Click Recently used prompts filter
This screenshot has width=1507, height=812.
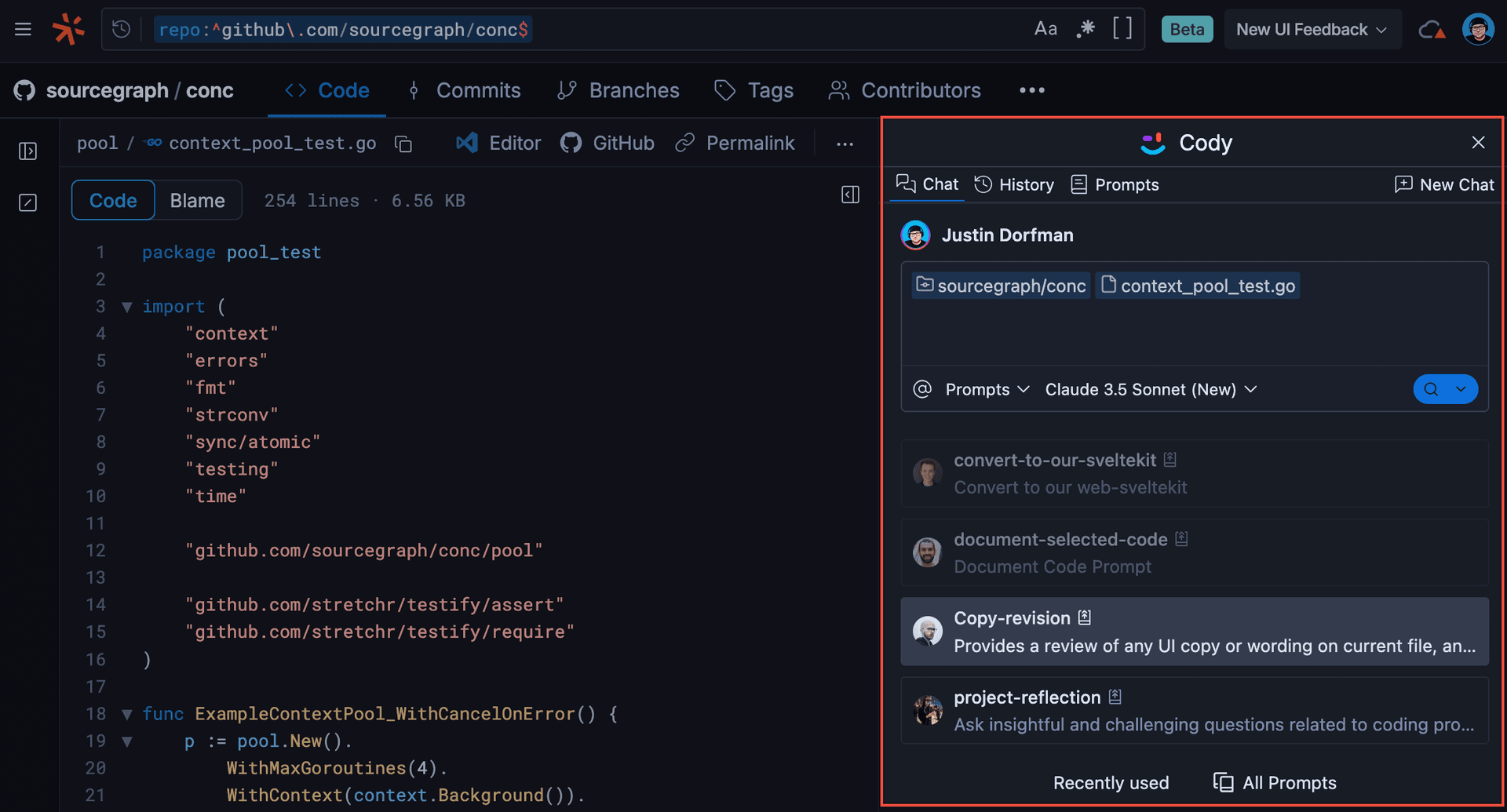tap(1111, 782)
